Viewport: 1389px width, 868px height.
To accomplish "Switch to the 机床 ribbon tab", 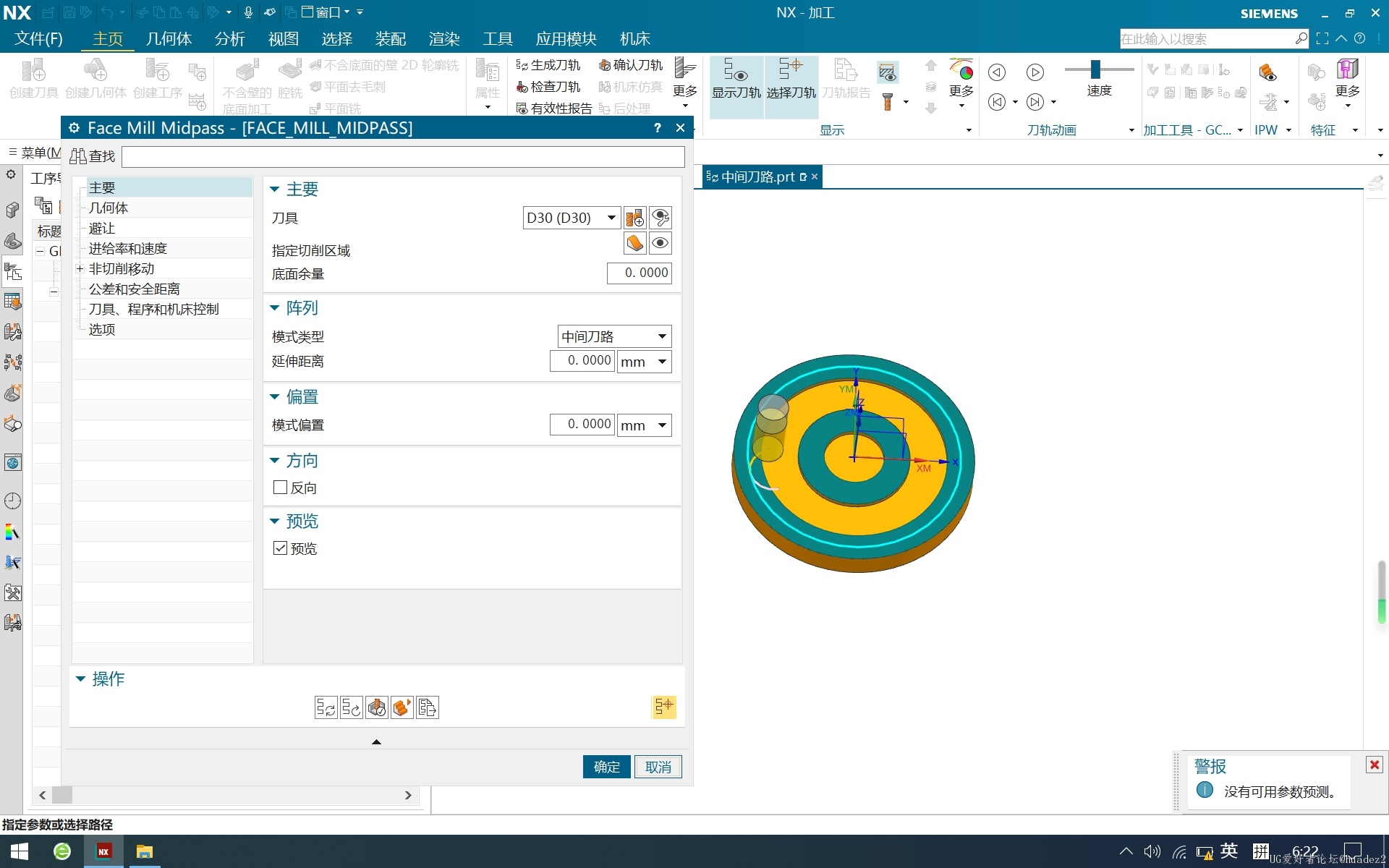I will tap(635, 38).
